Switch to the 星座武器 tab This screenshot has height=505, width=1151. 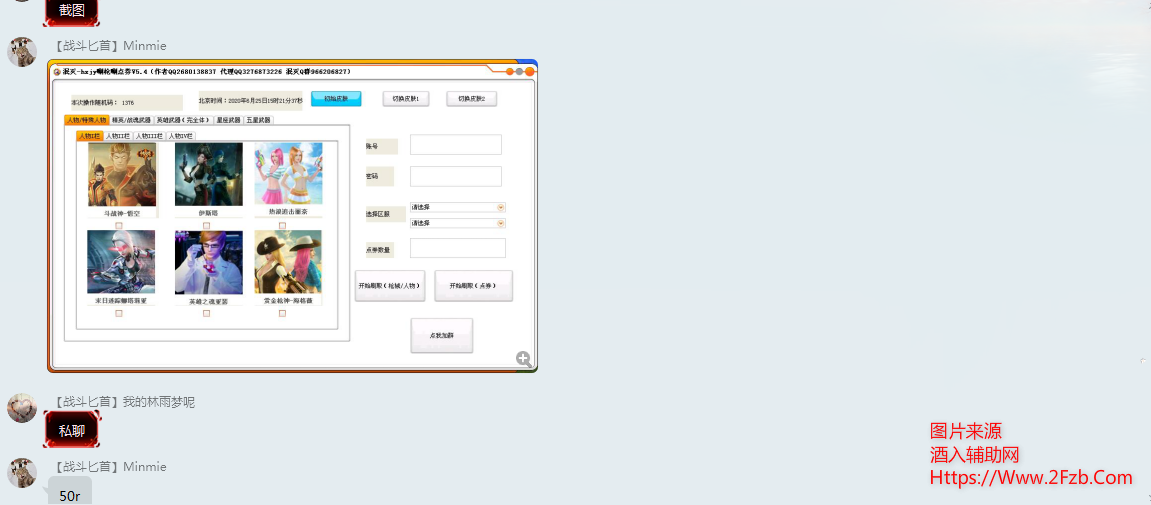pyautogui.click(x=228, y=120)
